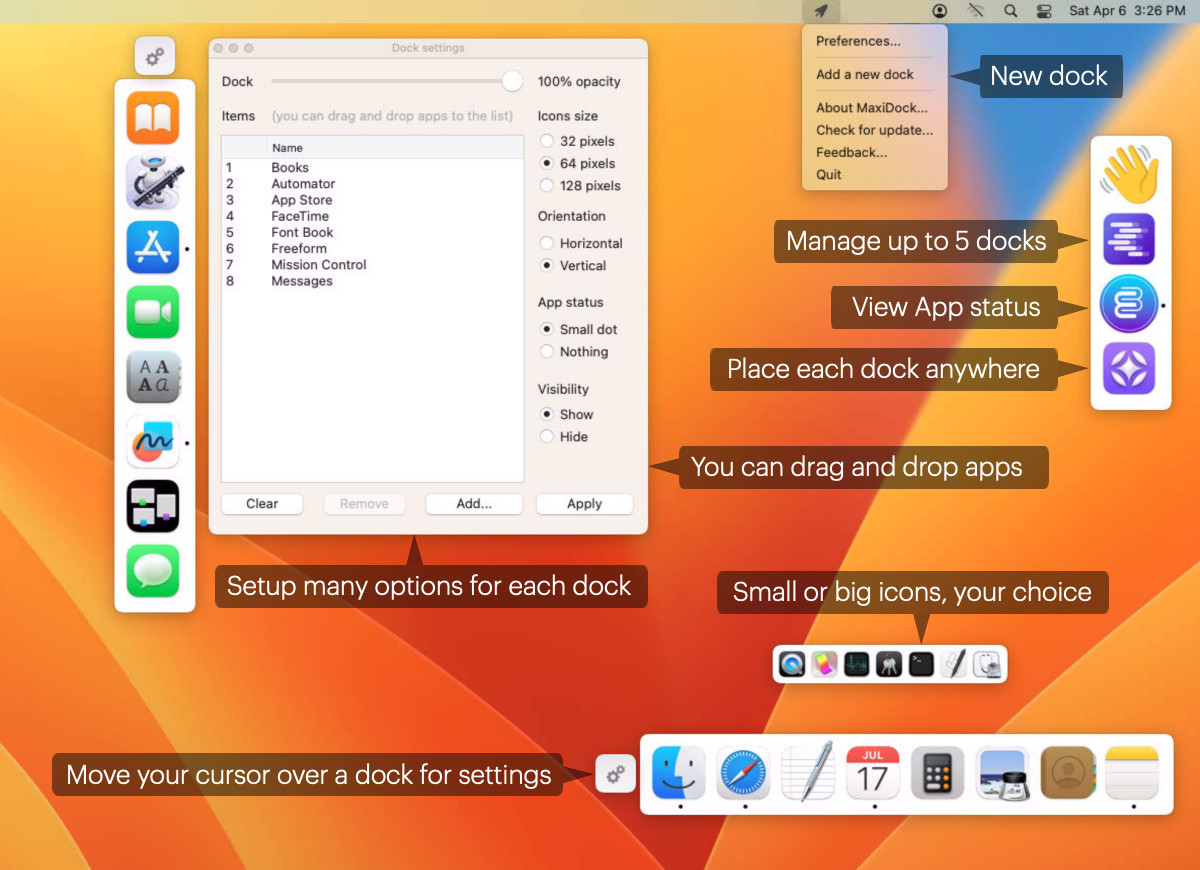
Task: Click the MaxiDock rocket menu bar icon
Action: click(821, 11)
